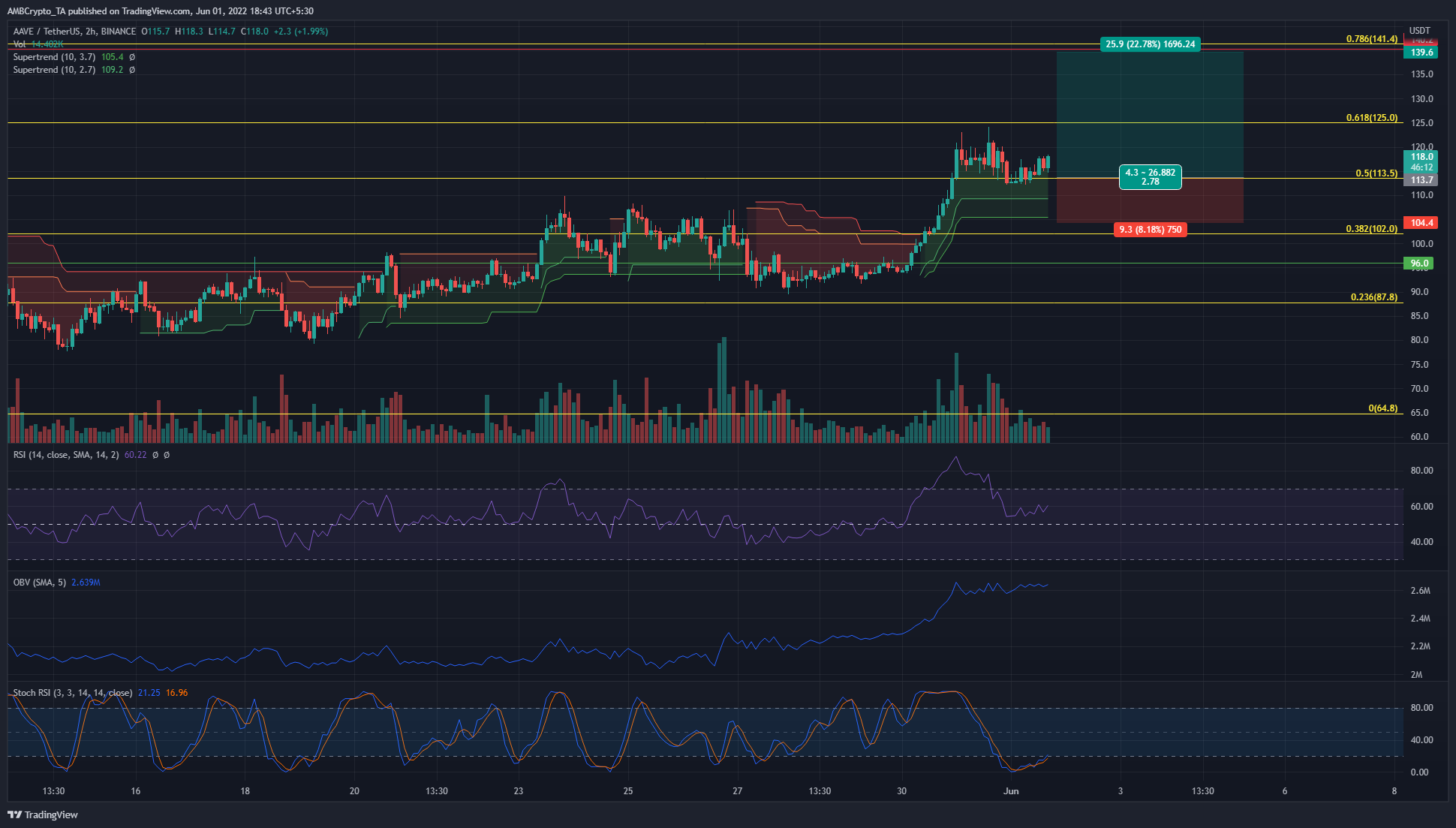The image size is (1456, 828).
Task: Click the green 96.0 price axis tag
Action: point(1419,263)
